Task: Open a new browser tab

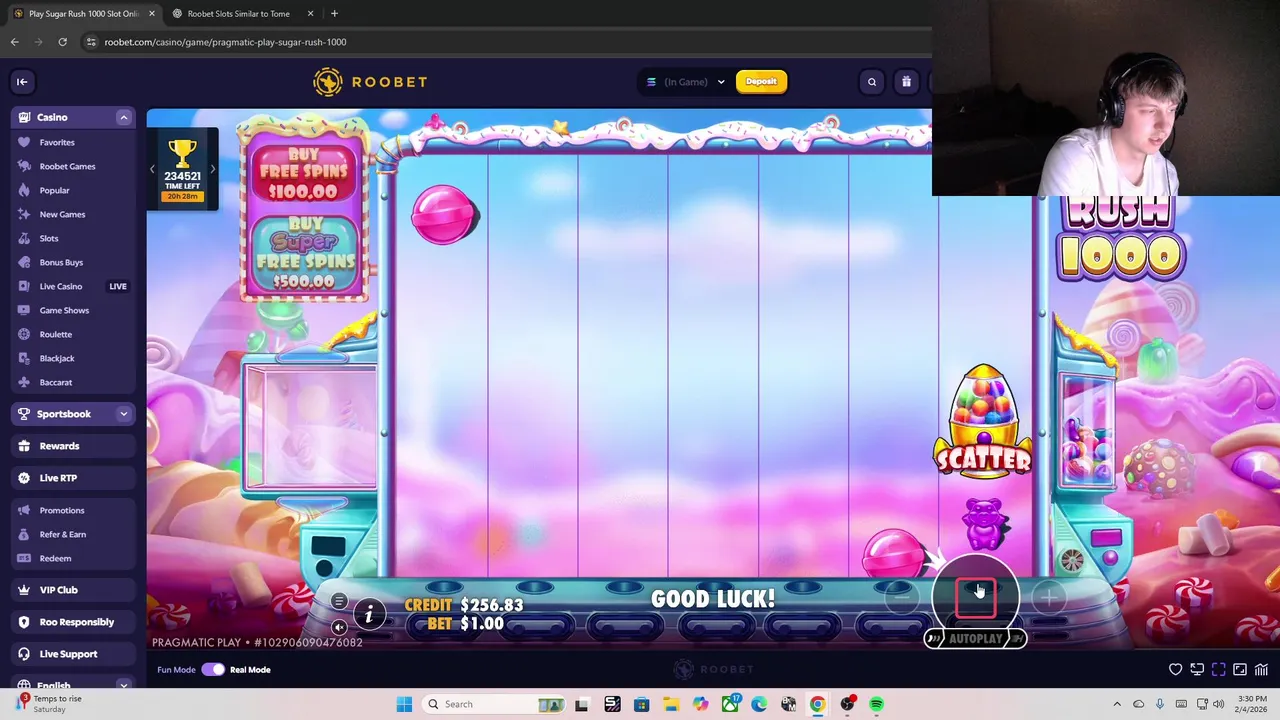Action: pyautogui.click(x=334, y=14)
